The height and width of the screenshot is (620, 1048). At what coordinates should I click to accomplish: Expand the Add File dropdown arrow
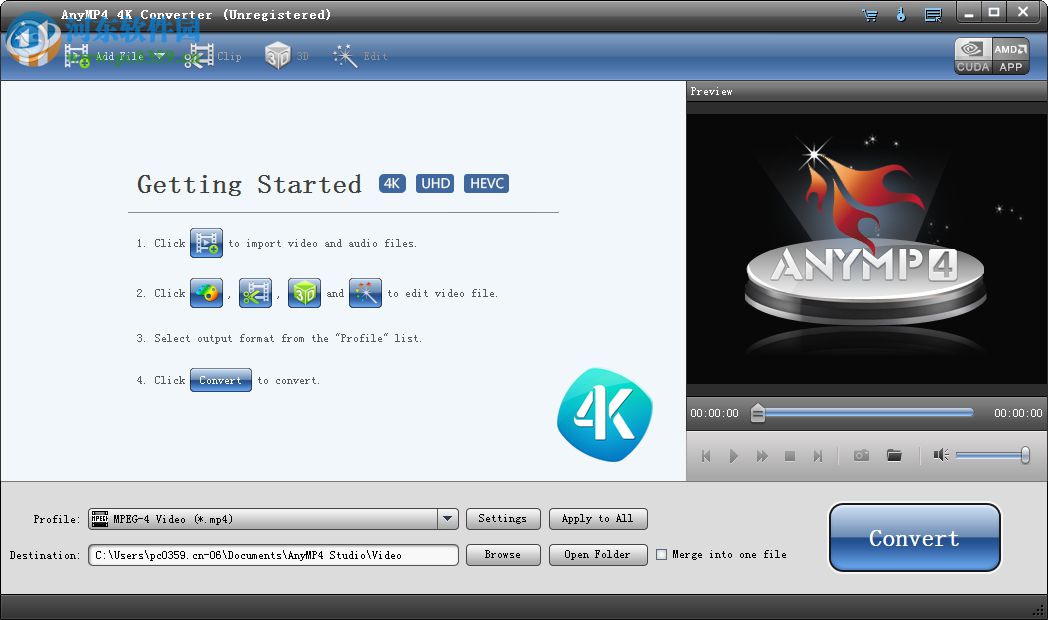(x=158, y=56)
